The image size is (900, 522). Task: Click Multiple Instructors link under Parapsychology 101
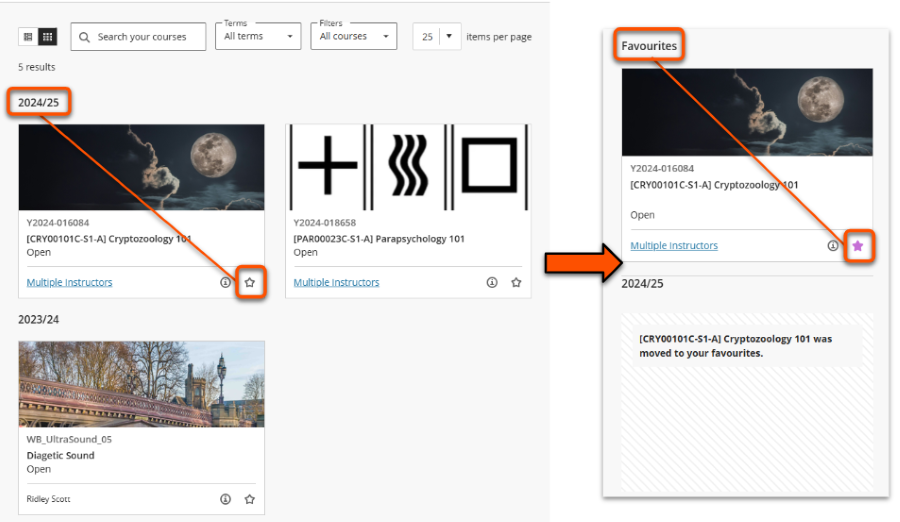336,283
